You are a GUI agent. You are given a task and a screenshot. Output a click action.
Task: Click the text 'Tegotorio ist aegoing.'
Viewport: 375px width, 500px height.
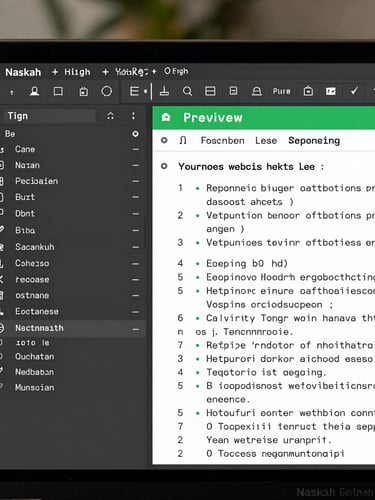coord(266,372)
